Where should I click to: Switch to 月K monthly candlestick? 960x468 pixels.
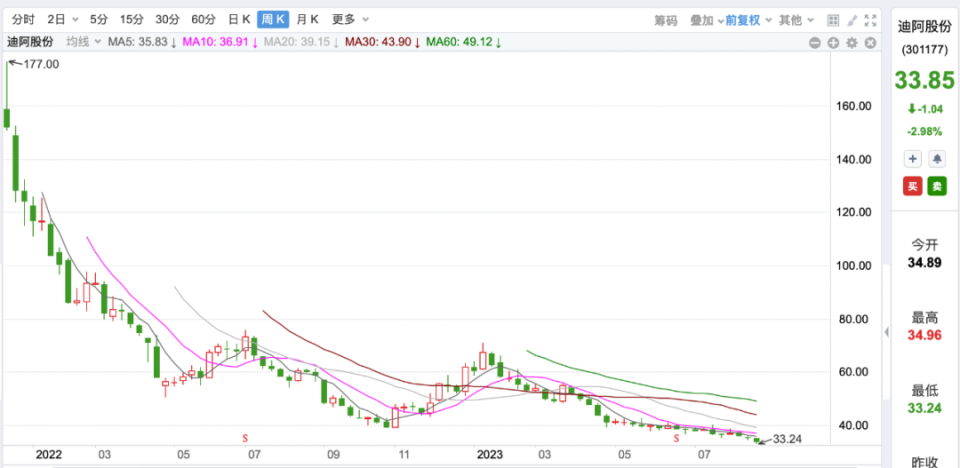[x=307, y=20]
